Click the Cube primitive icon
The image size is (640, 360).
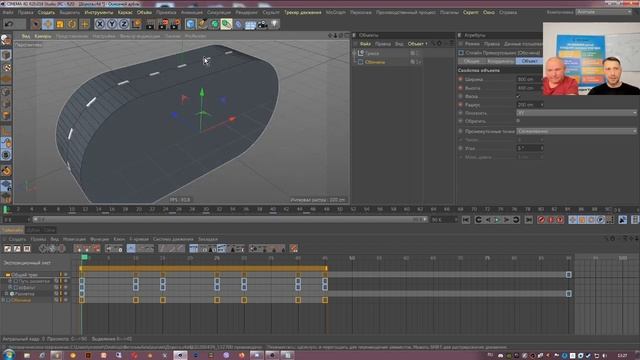point(190,24)
